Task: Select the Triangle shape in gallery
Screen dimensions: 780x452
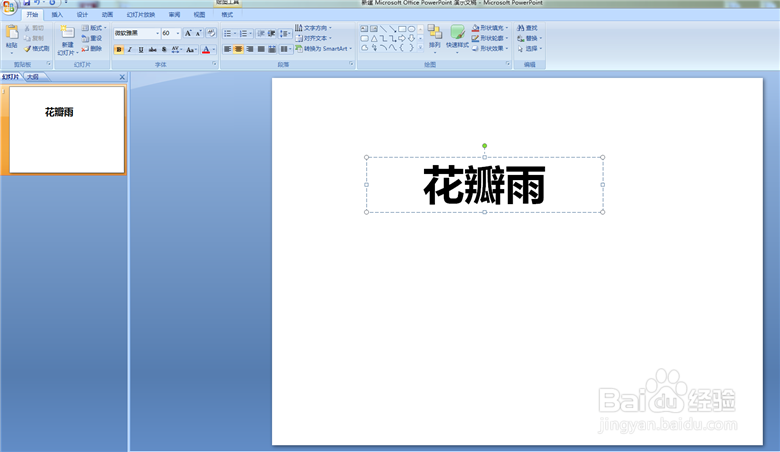Action: click(x=374, y=38)
